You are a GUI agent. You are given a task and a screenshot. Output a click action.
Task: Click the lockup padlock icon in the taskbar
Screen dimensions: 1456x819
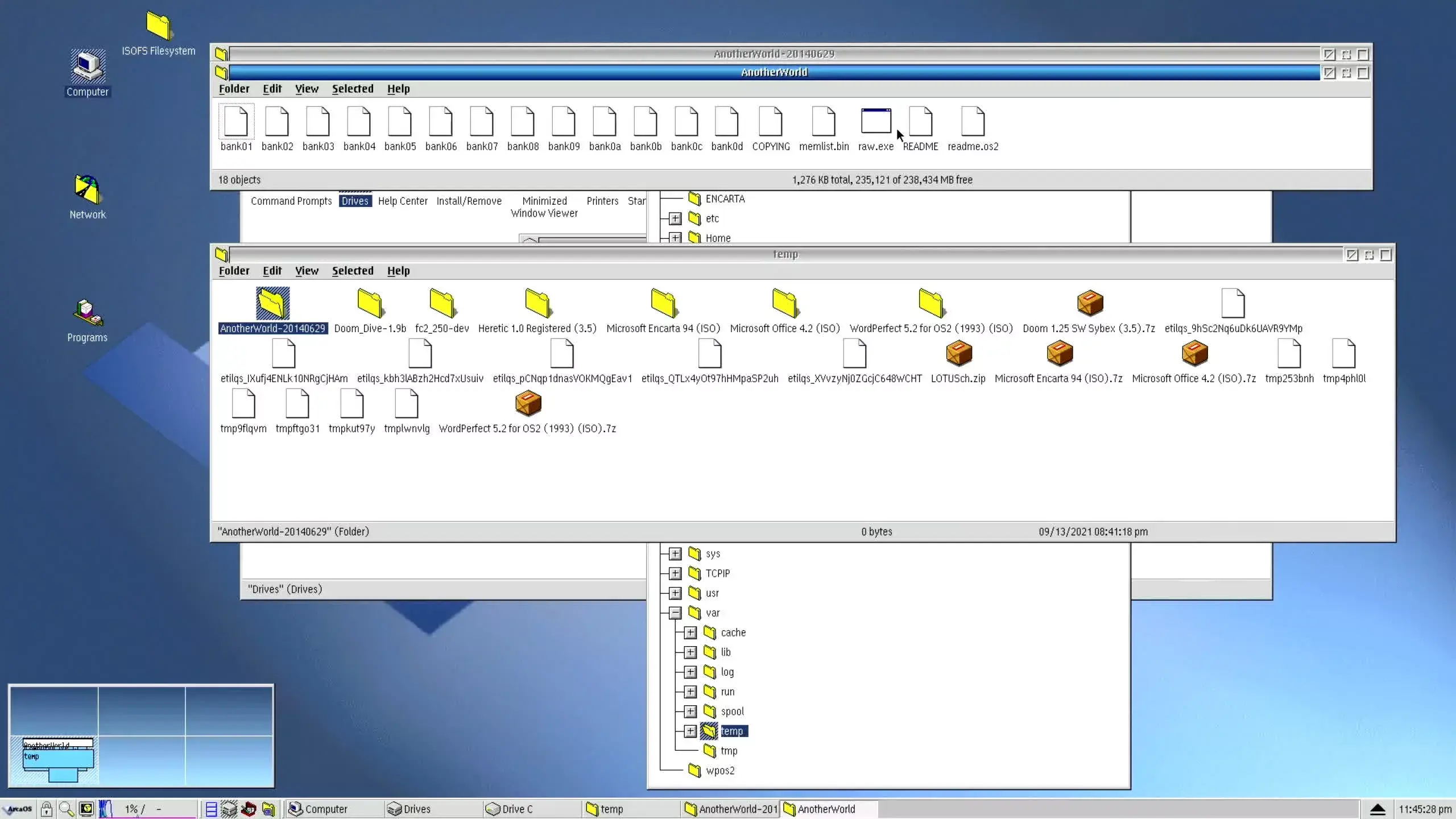click(x=47, y=809)
